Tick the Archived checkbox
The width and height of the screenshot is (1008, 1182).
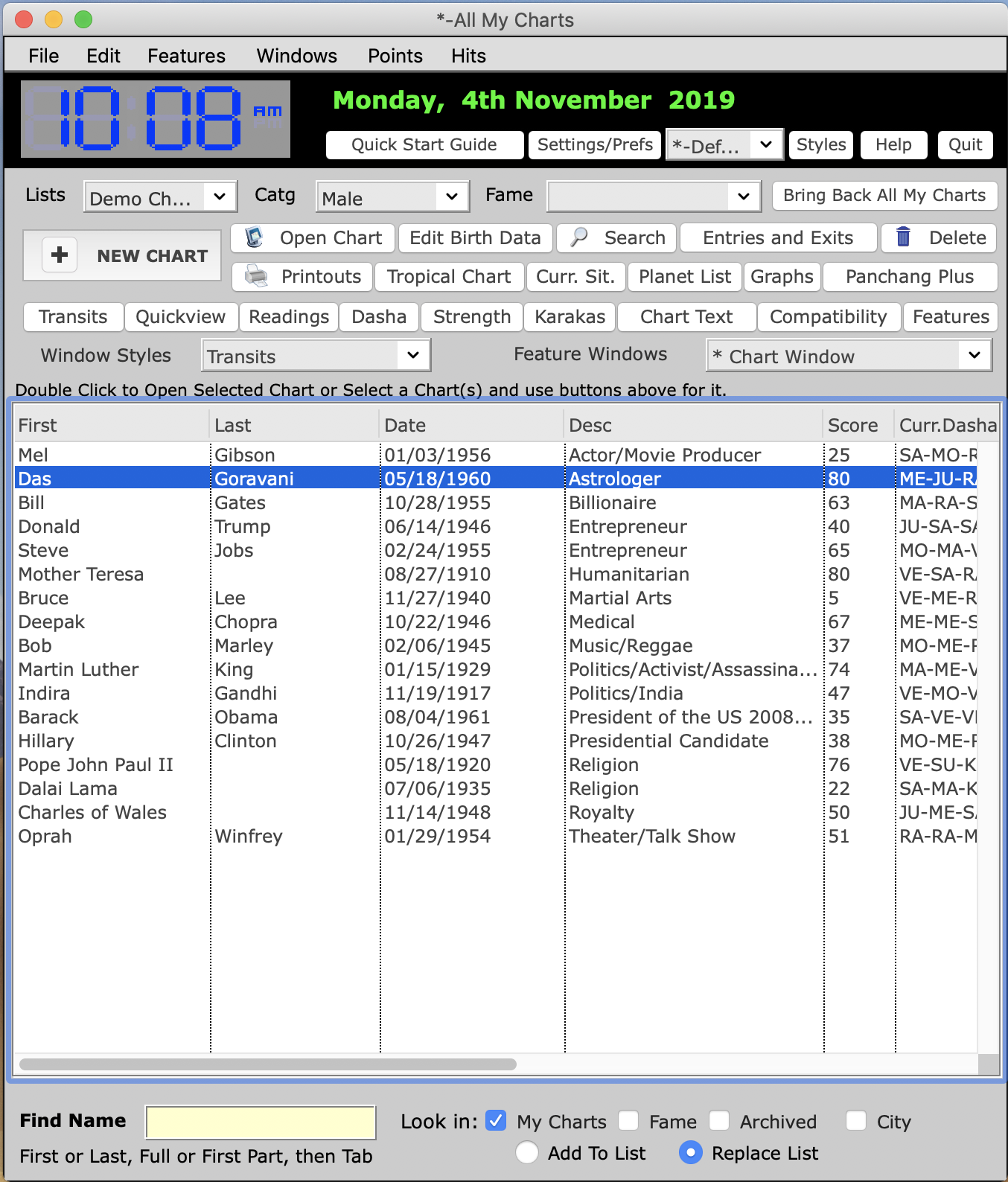(719, 1121)
